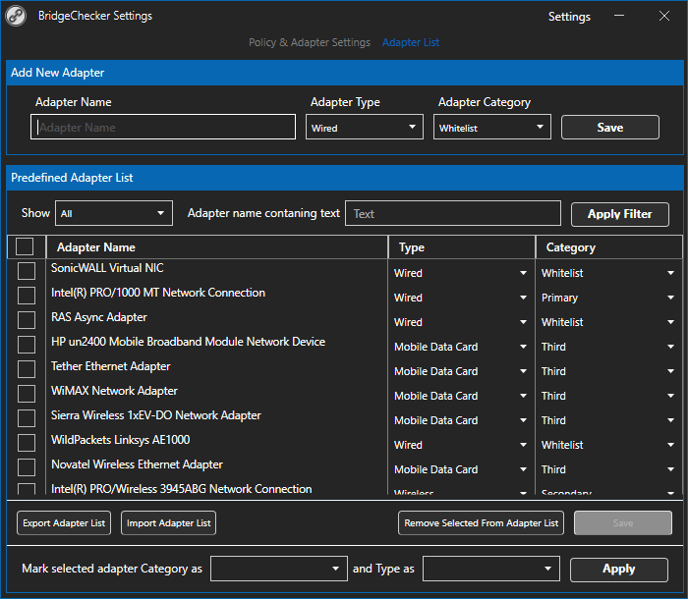The image size is (688, 599).
Task: Click the BridgeChecker chain-link logo icon
Action: tap(16, 16)
